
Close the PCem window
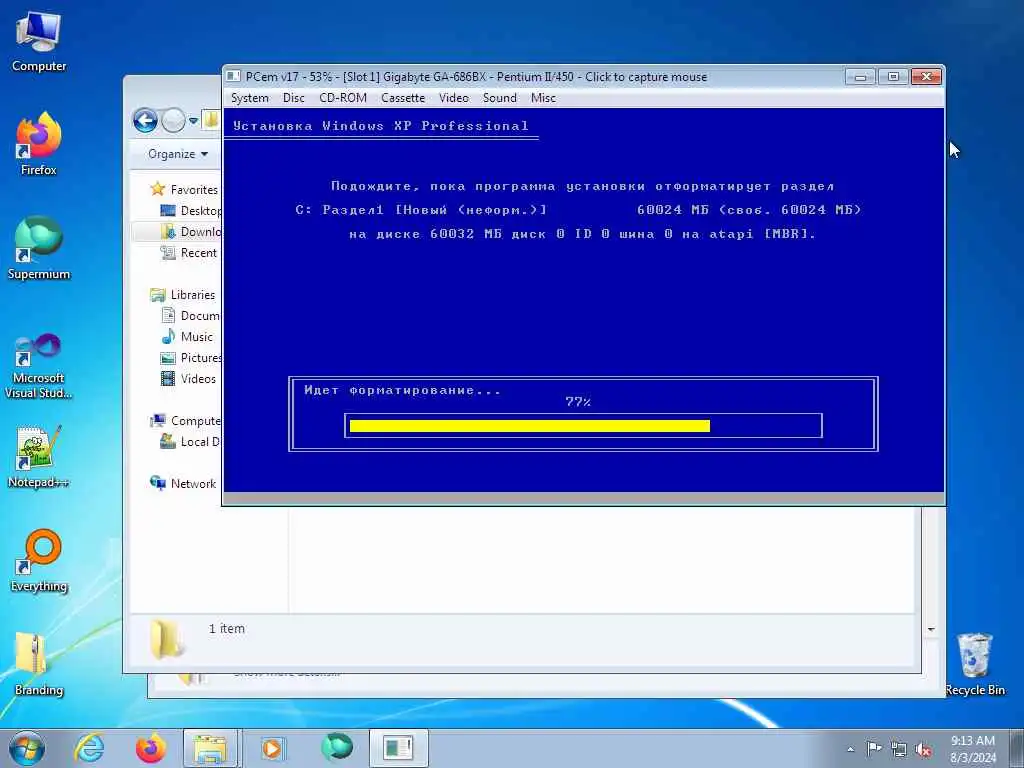click(926, 77)
